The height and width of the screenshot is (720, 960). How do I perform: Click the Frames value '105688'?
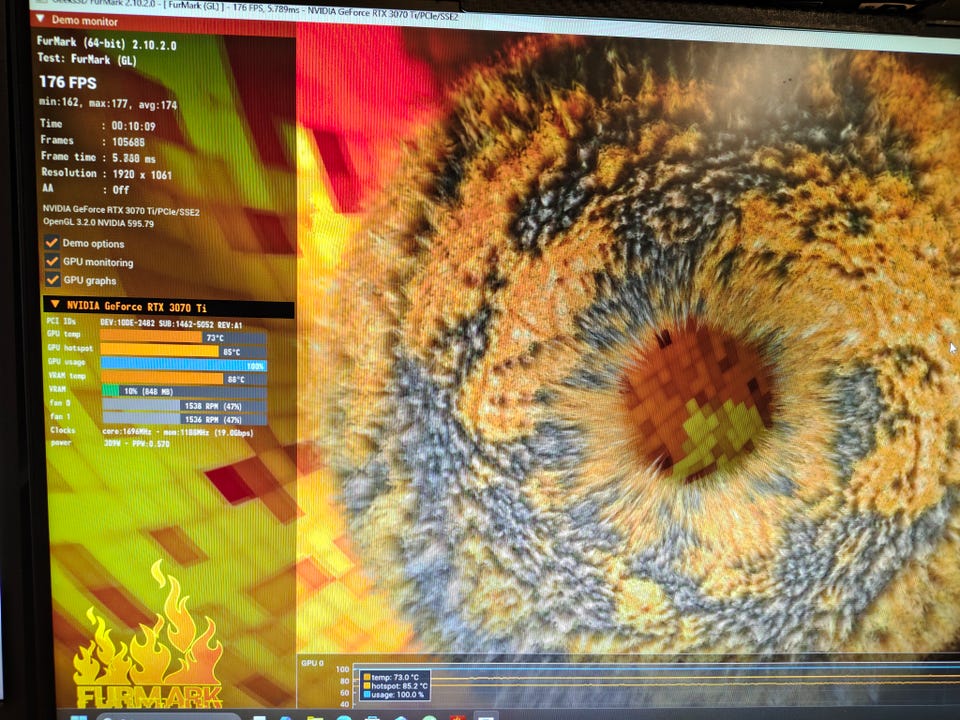coord(129,142)
